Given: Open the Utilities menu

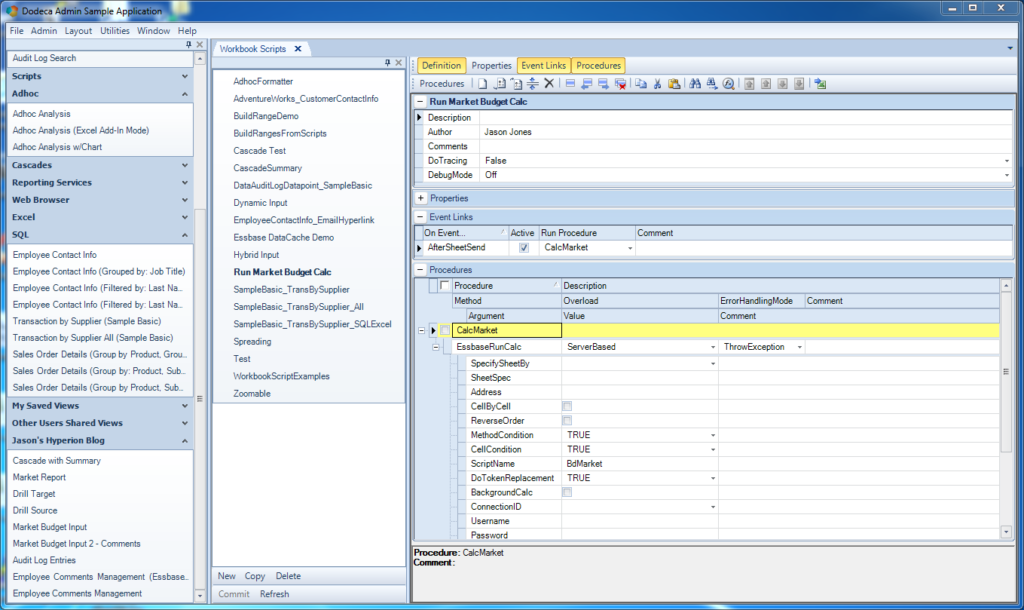Looking at the screenshot, I should coord(113,30).
